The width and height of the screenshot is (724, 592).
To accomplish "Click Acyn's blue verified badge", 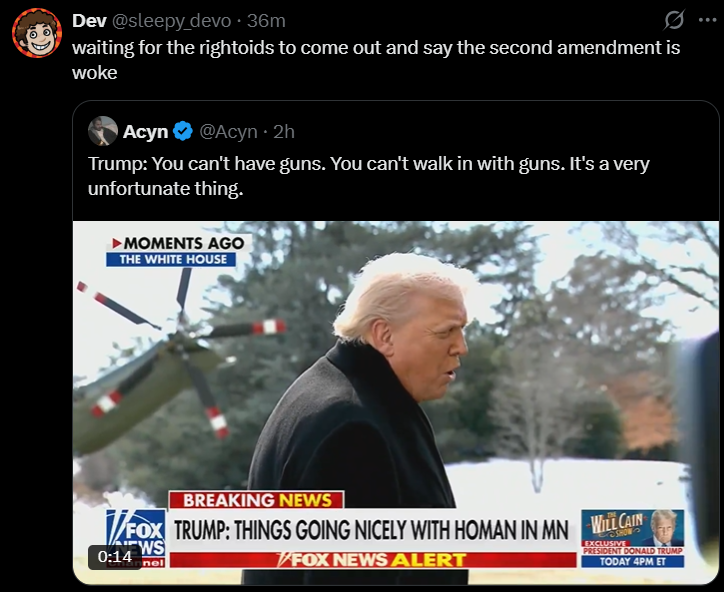I will [183, 132].
